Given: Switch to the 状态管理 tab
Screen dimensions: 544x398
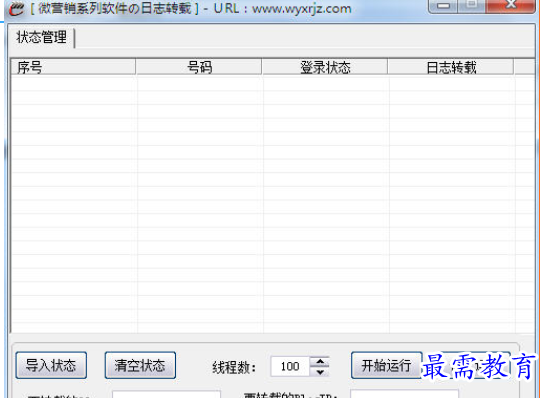Looking at the screenshot, I should (x=41, y=37).
